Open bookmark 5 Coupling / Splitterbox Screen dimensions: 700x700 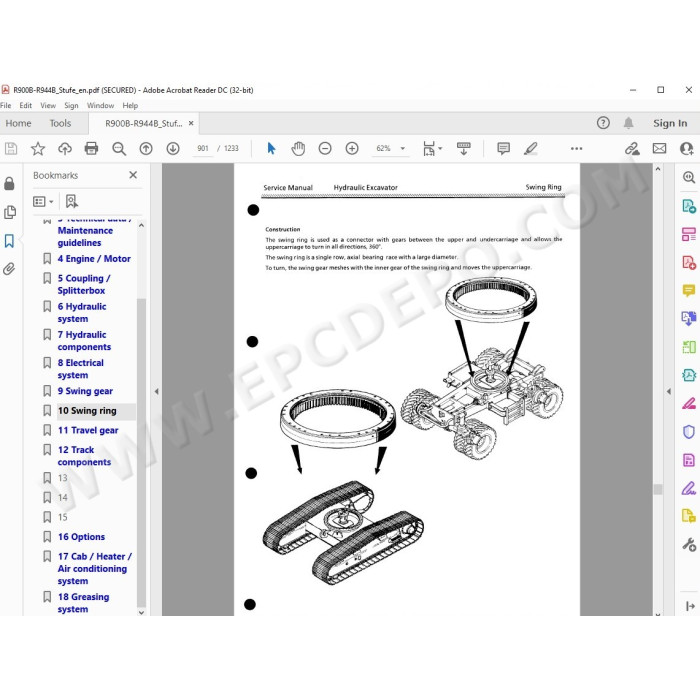coord(83,284)
